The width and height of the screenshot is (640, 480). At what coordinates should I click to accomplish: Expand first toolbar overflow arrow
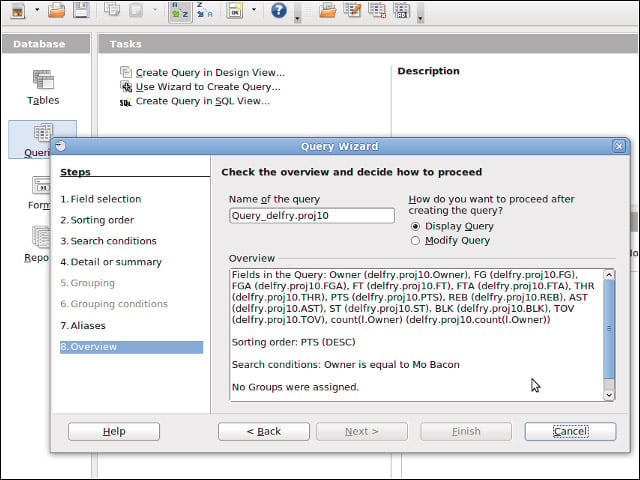point(298,12)
